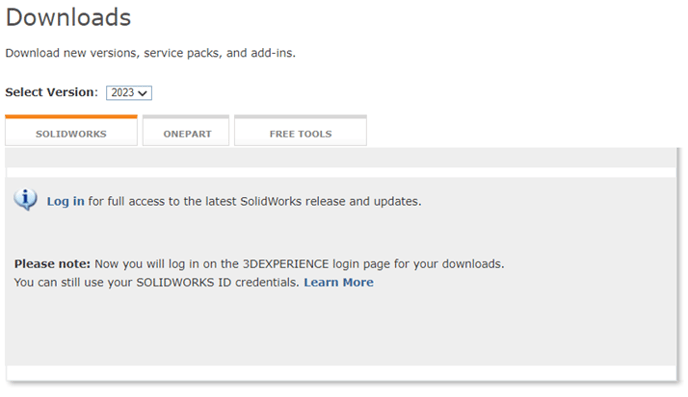The width and height of the screenshot is (688, 397).
Task: Click the gray bar above FREE TOOLS tab
Action: pos(301,117)
